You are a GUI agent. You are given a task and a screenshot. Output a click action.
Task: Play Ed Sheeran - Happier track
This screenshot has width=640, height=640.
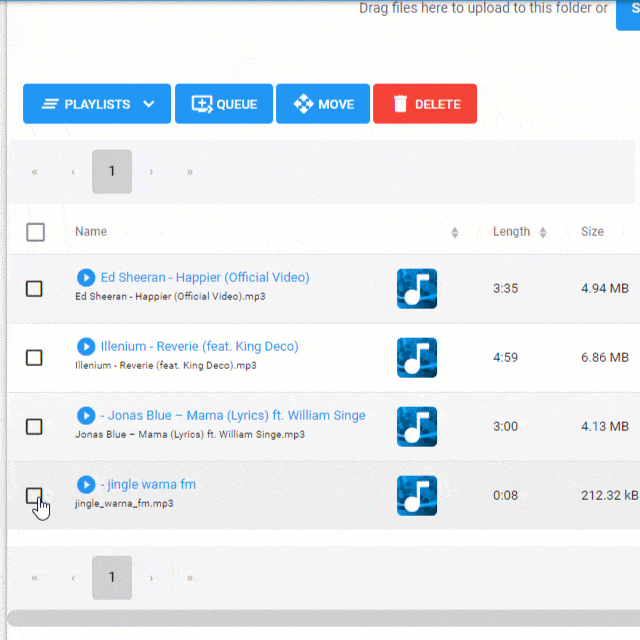(86, 277)
